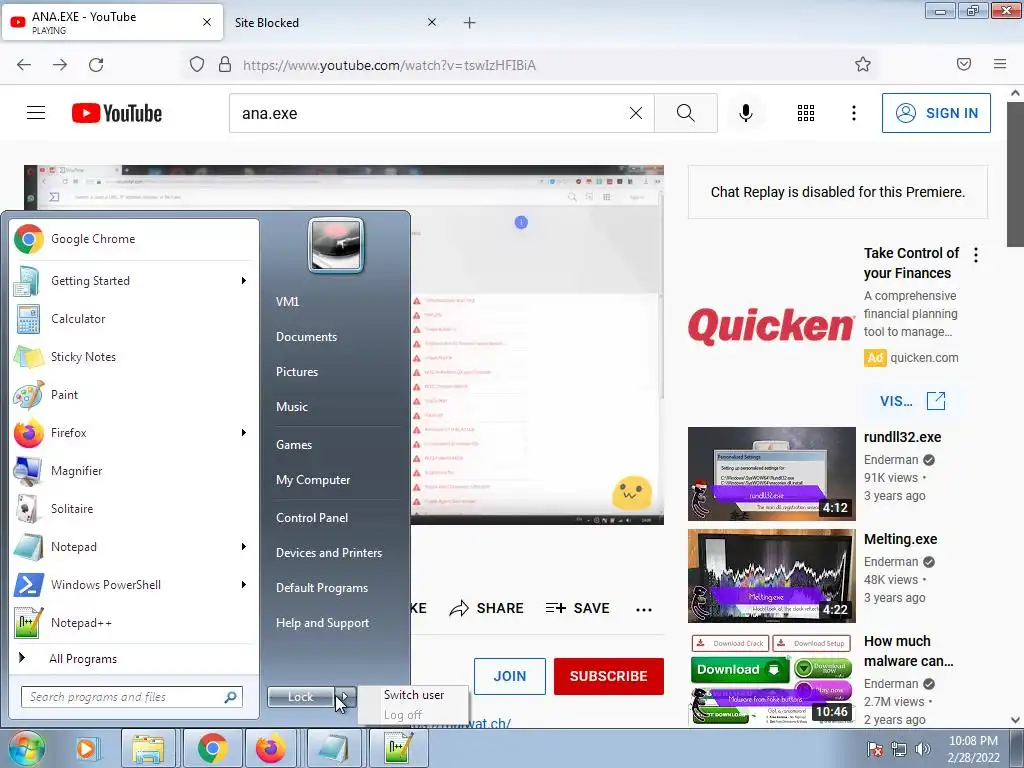1024x768 pixels.
Task: Open File Explorer from the taskbar
Action: pyautogui.click(x=148, y=748)
